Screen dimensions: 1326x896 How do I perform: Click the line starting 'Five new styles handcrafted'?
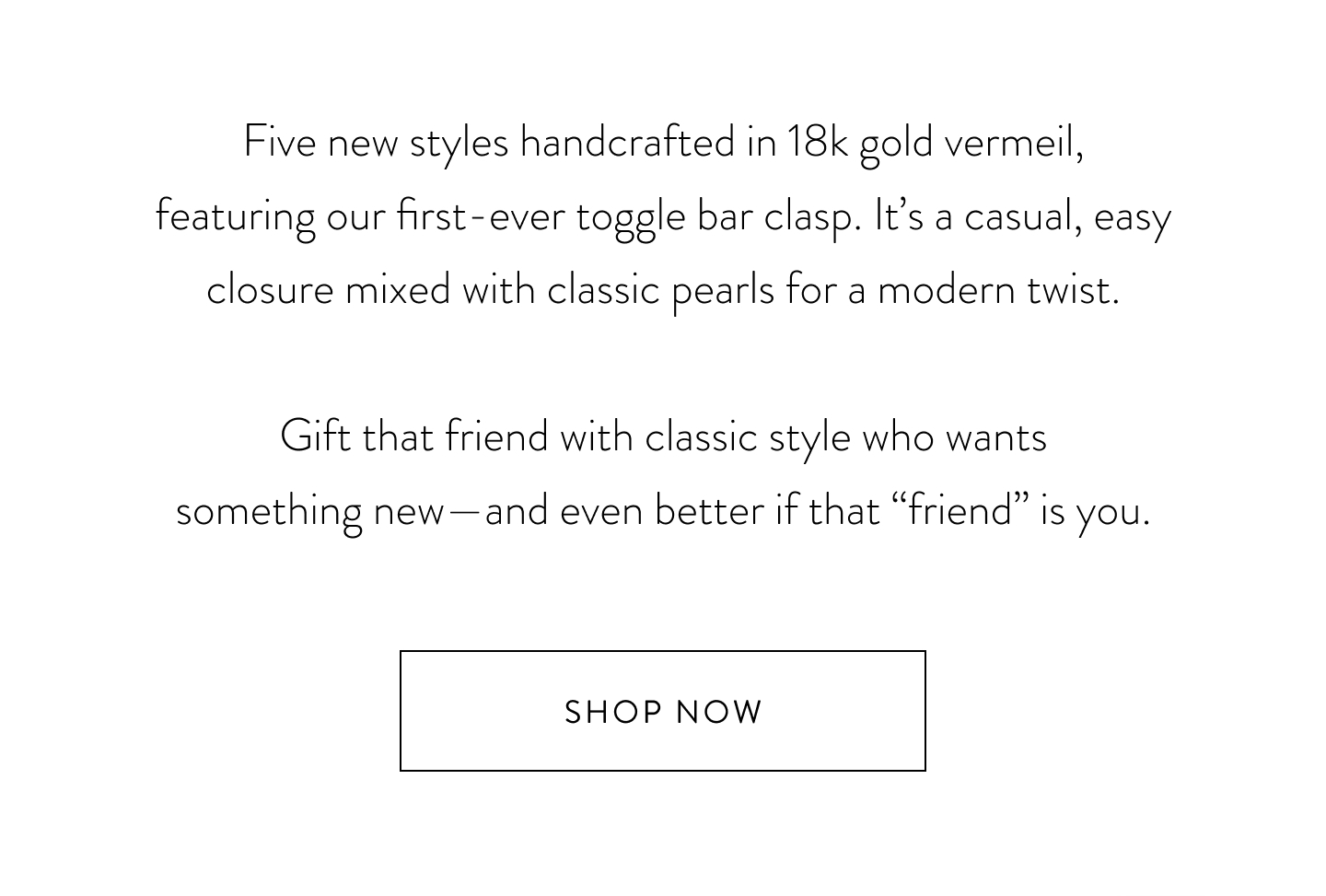tap(663, 144)
